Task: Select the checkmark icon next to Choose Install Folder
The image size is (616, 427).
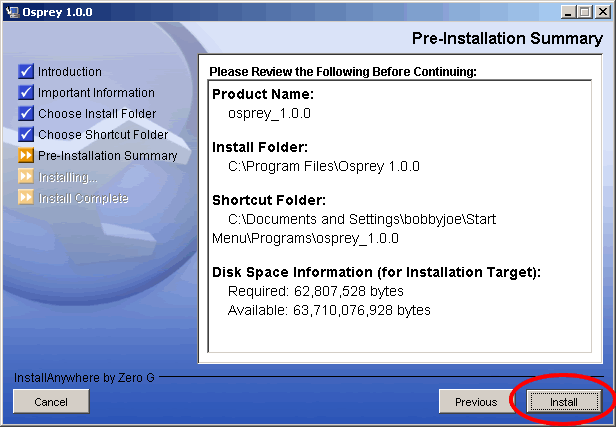Action: pyautogui.click(x=26, y=114)
